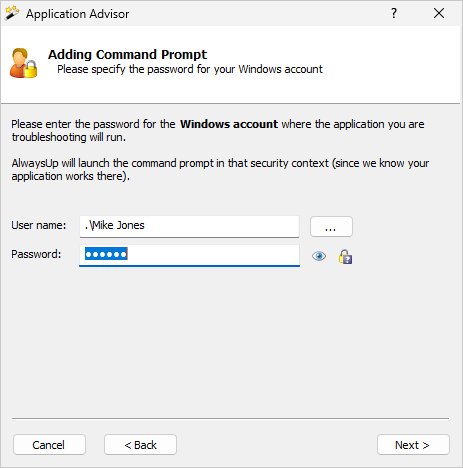Click the "Password:" label
Viewport: 463px width, 468px height.
coord(36,254)
